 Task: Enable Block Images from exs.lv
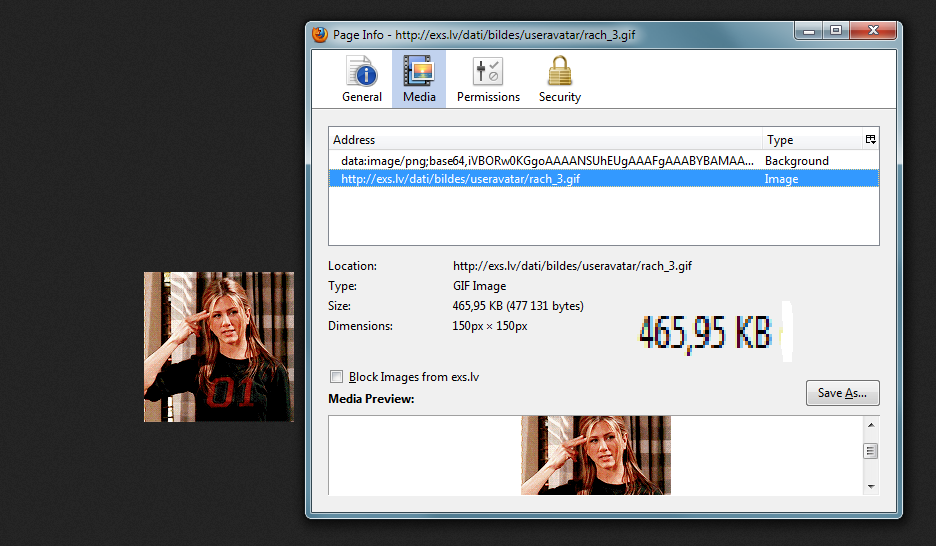pos(337,377)
